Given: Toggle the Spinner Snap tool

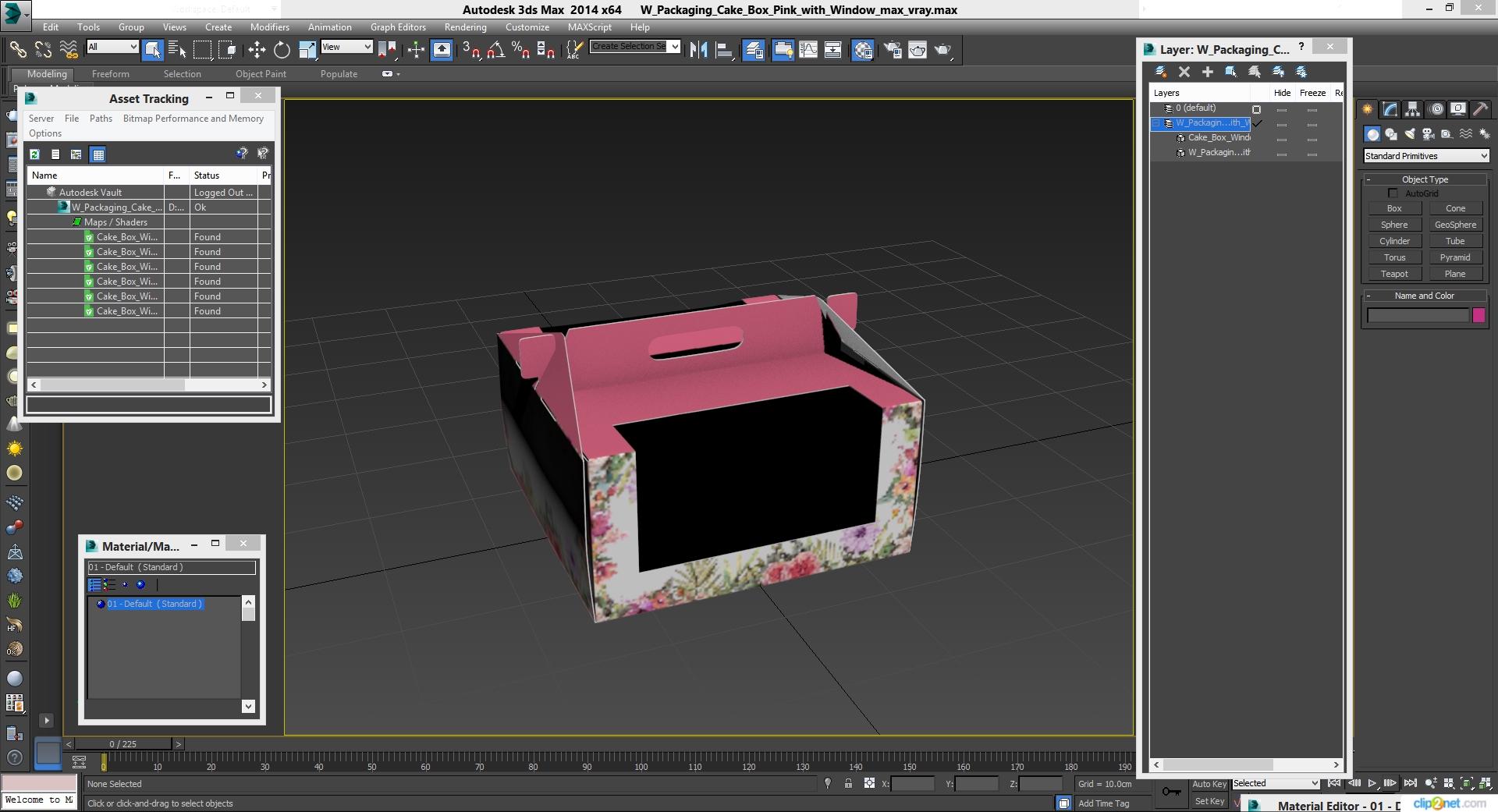Looking at the screenshot, I should click(x=546, y=50).
